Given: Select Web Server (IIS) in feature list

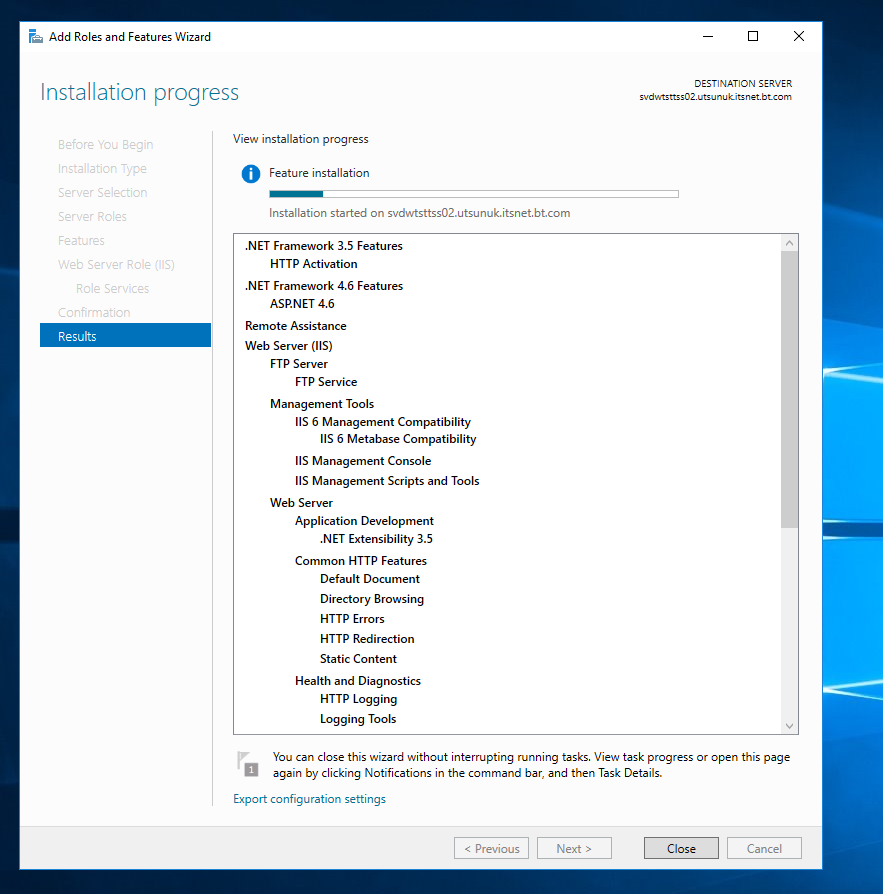Looking at the screenshot, I should [x=288, y=346].
